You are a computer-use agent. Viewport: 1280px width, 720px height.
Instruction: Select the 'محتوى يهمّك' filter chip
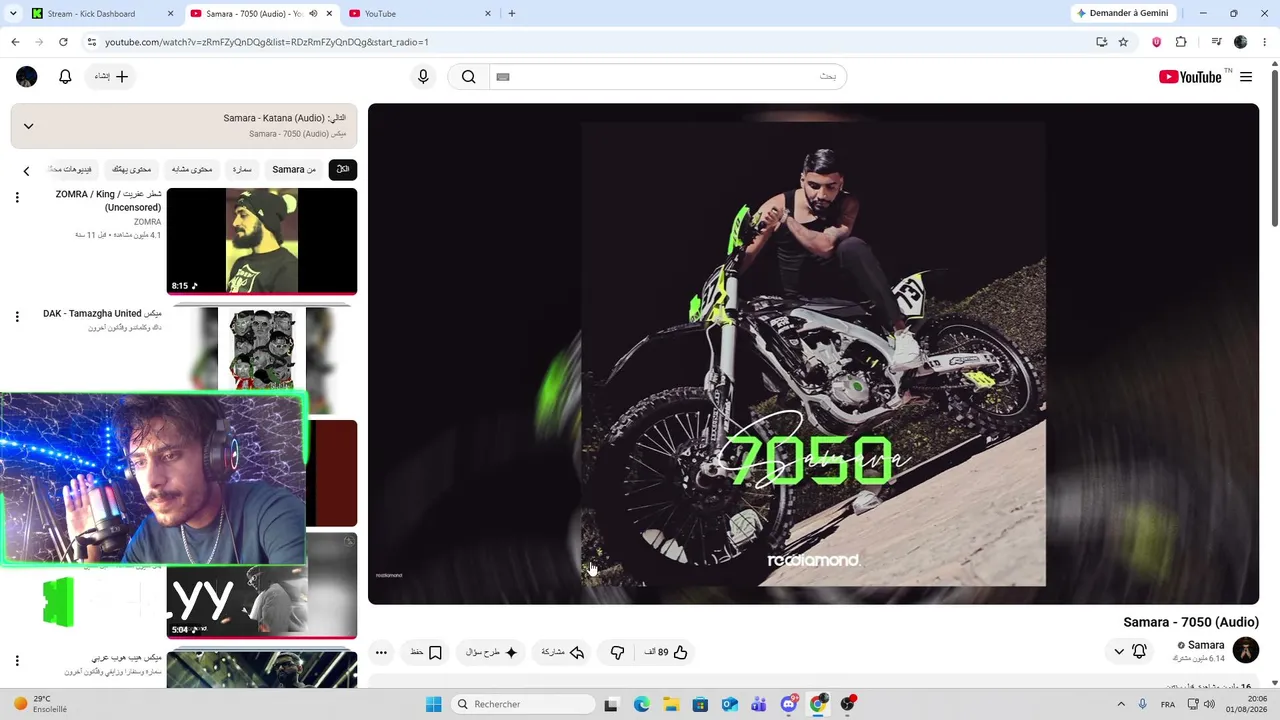(x=132, y=170)
